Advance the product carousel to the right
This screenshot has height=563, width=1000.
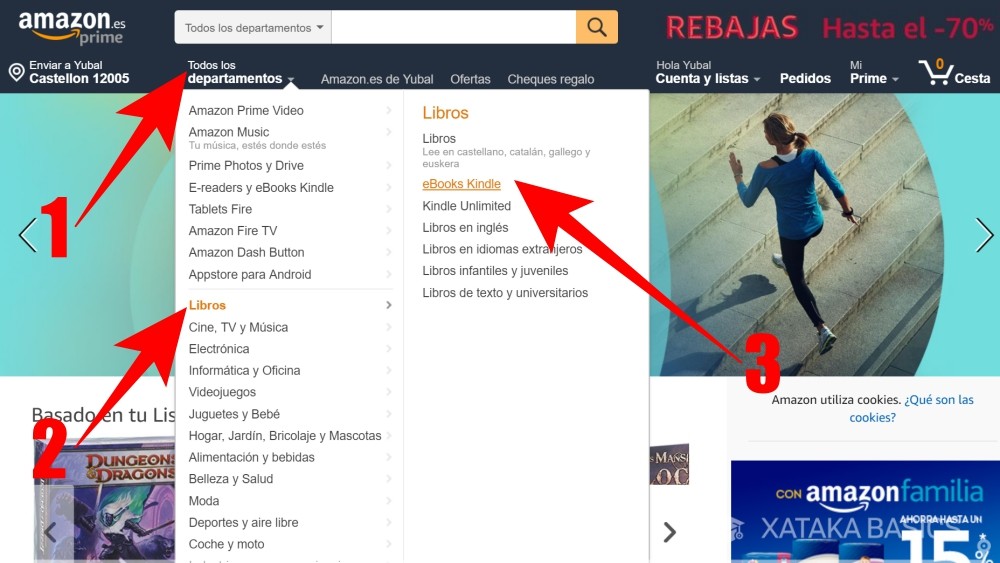point(669,532)
